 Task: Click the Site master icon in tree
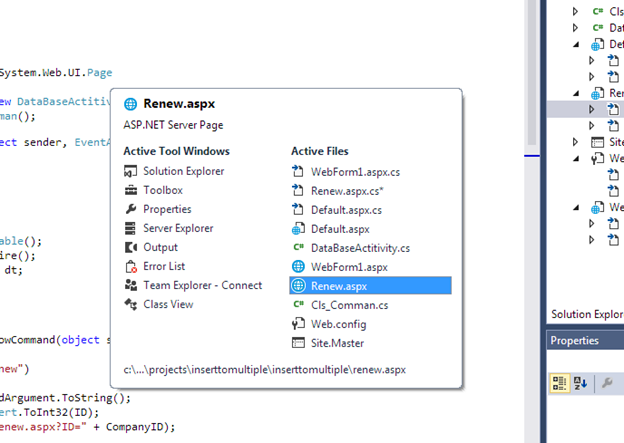click(598, 142)
